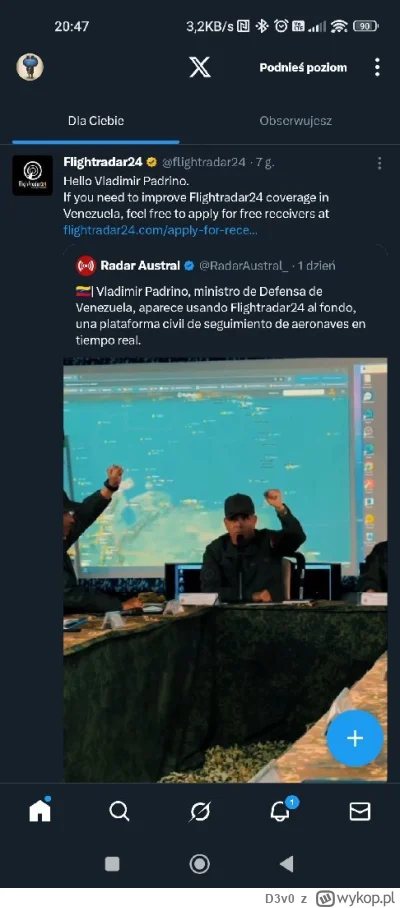
Task: Open the Search magnifier icon
Action: click(x=119, y=812)
